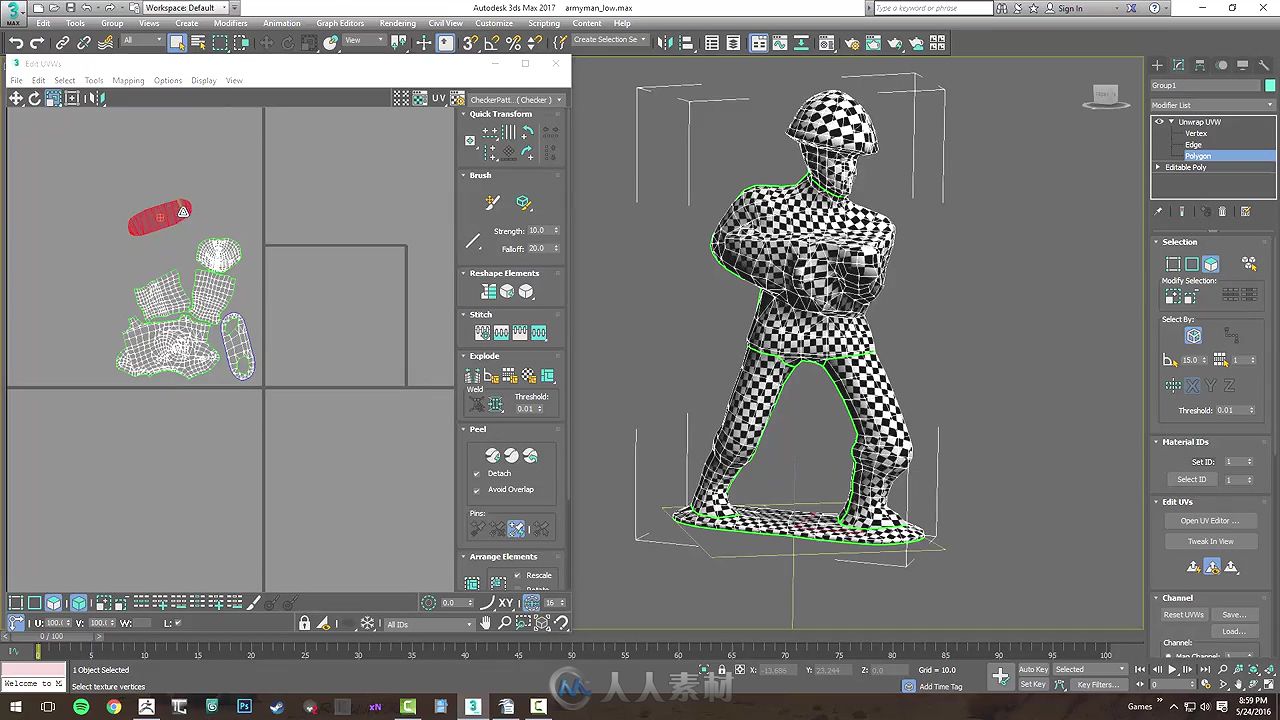The image size is (1280, 720).
Task: Click the Reset UVWs button
Action: (1183, 615)
